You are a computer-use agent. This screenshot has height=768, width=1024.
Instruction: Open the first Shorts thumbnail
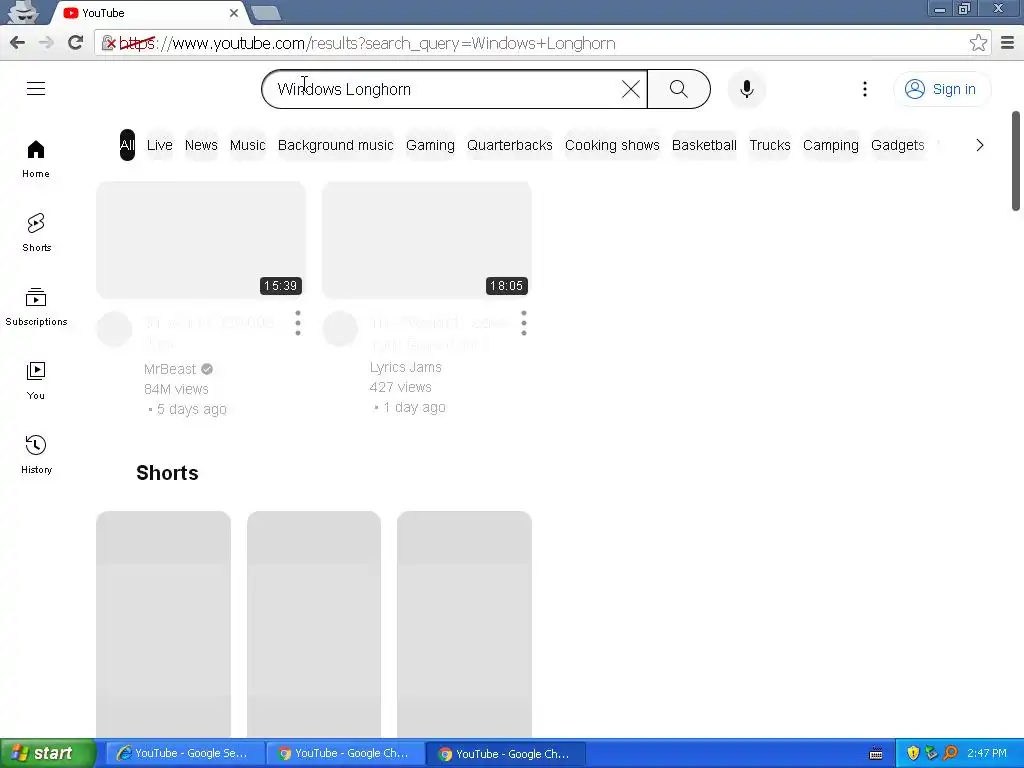[x=163, y=624]
